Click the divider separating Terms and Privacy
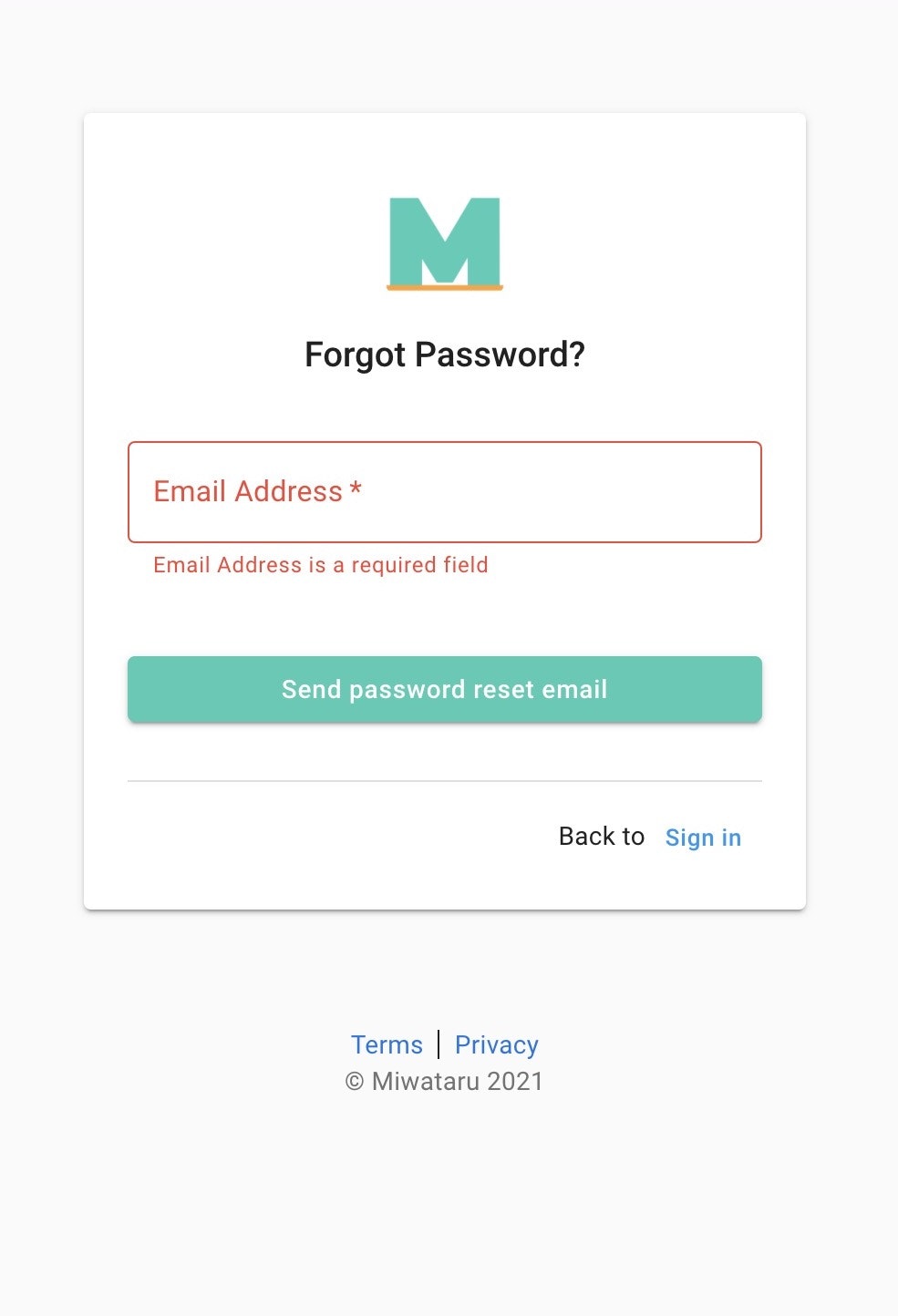This screenshot has height=1316, width=898. (442, 1044)
